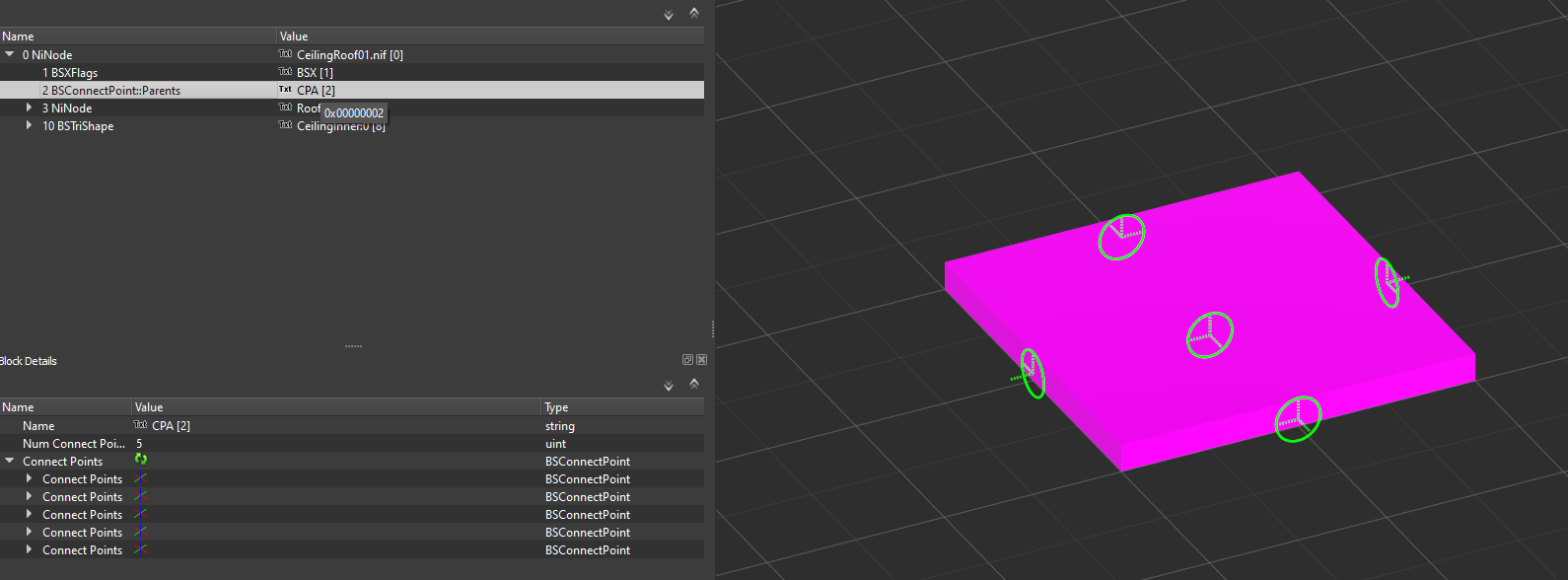
Task: Click the Num Connect Points value 5
Action: pyautogui.click(x=139, y=444)
